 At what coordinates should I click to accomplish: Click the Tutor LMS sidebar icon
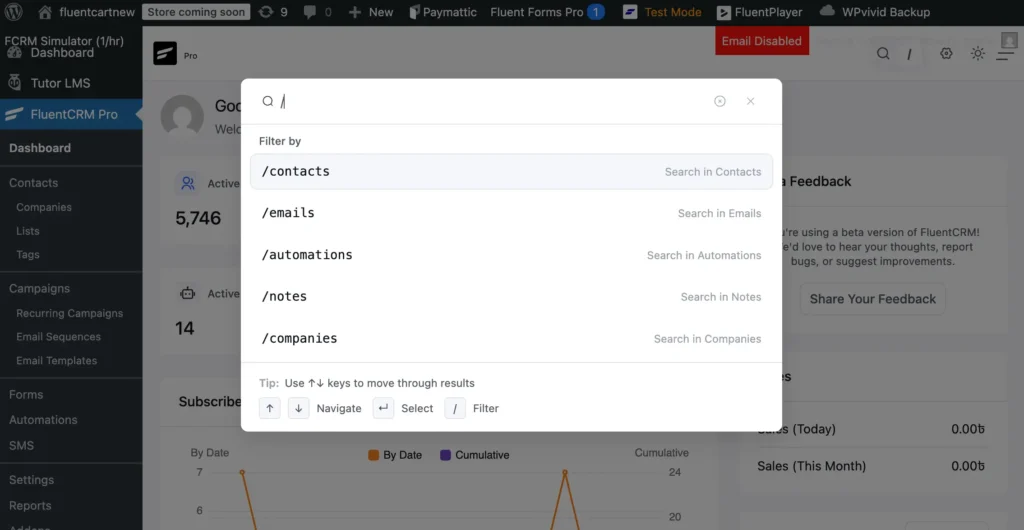(14, 83)
